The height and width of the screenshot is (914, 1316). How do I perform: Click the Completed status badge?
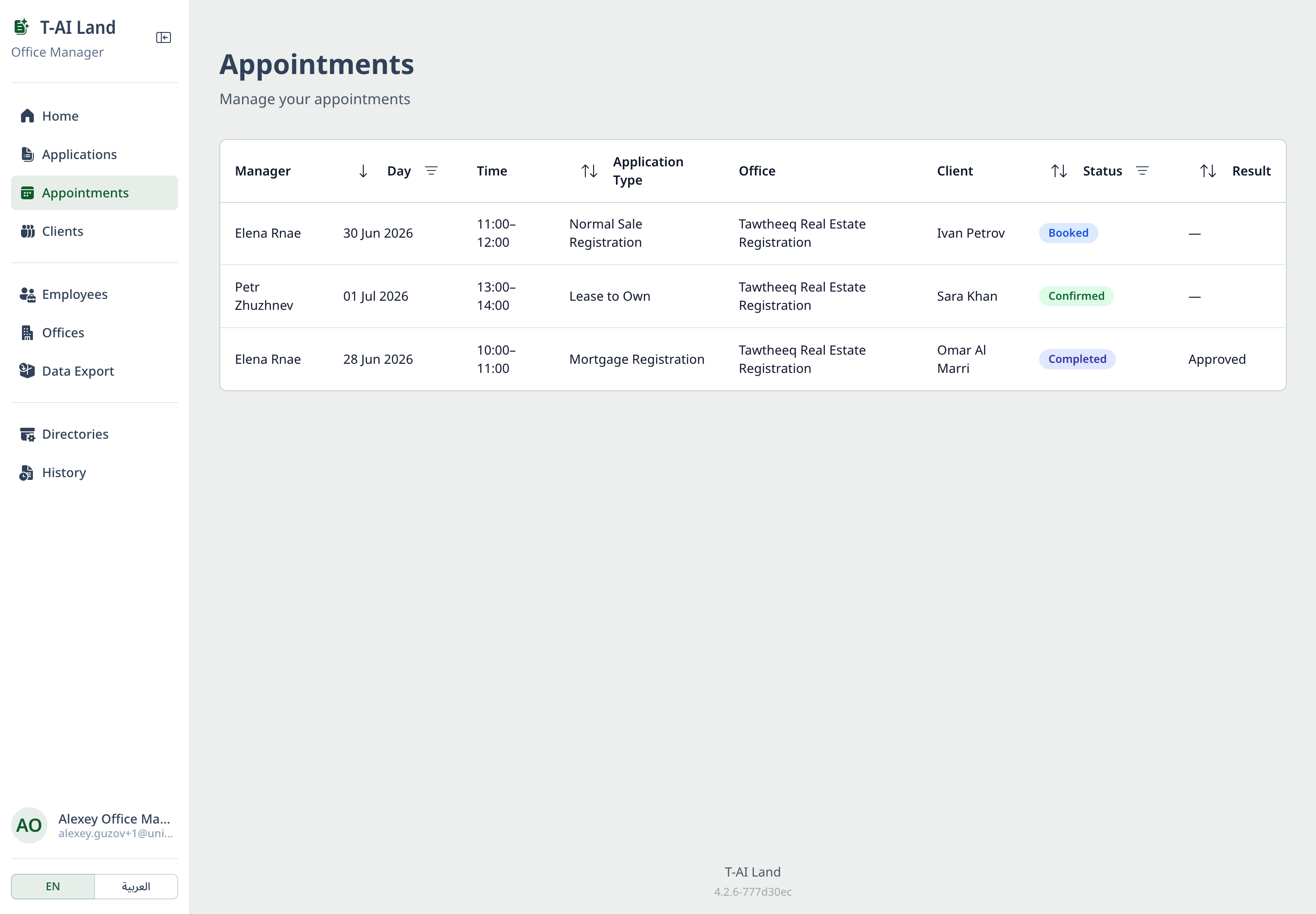(x=1077, y=359)
